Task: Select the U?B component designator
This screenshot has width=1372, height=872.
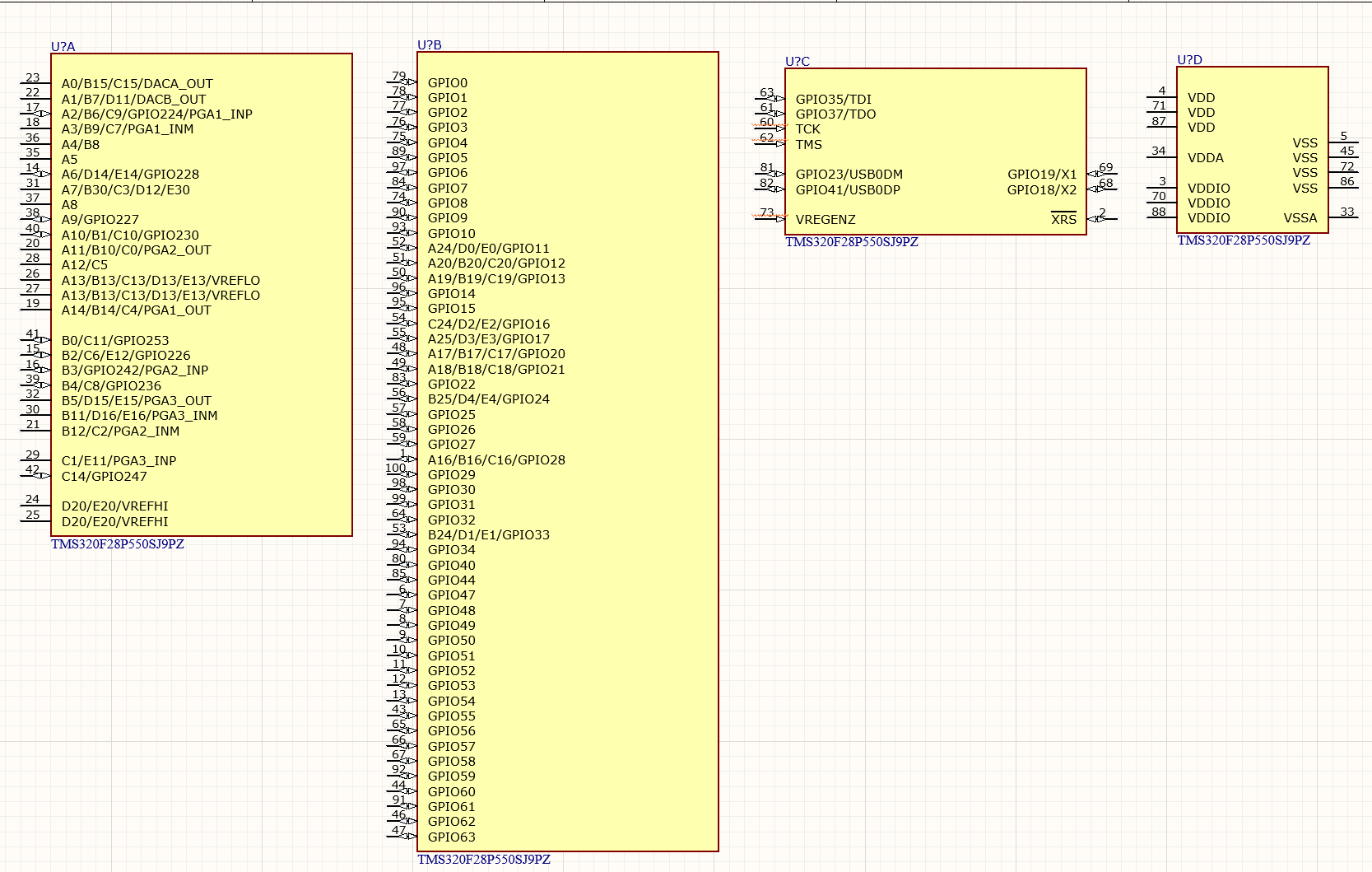Action: (429, 45)
